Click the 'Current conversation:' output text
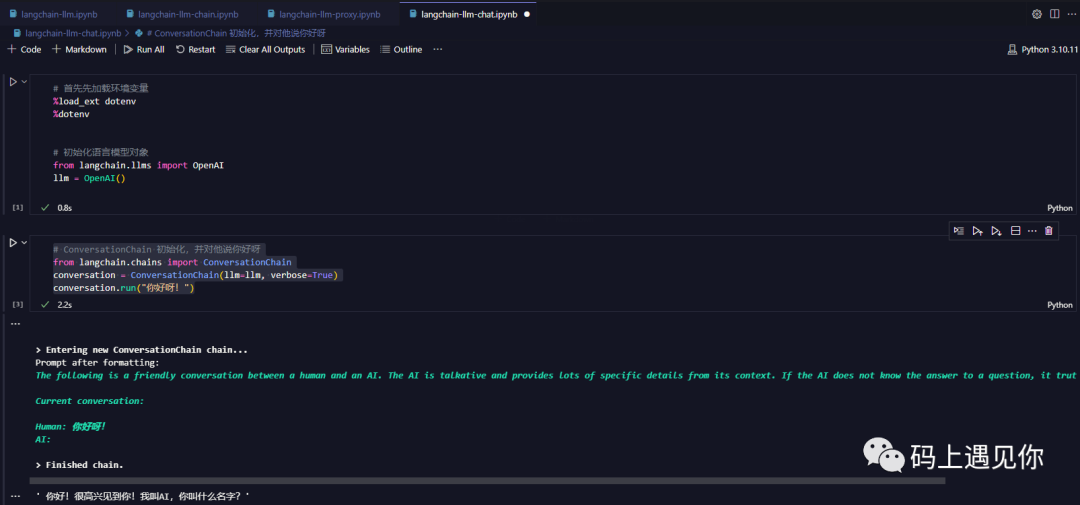 pos(90,401)
